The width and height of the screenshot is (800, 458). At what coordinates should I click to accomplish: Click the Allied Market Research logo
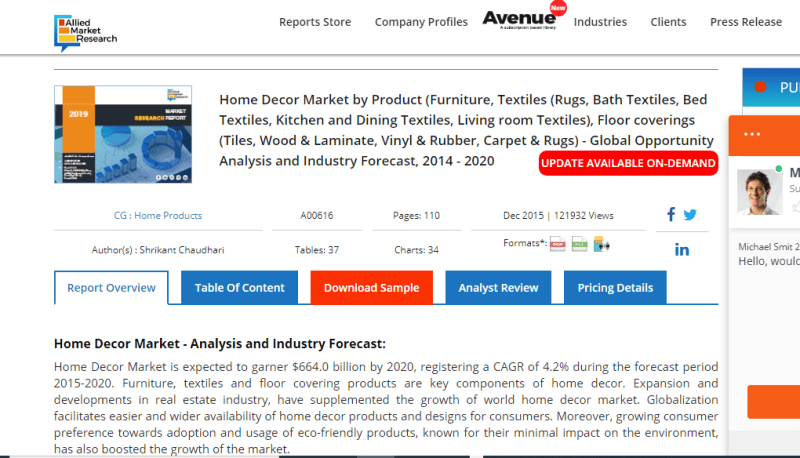tap(86, 31)
